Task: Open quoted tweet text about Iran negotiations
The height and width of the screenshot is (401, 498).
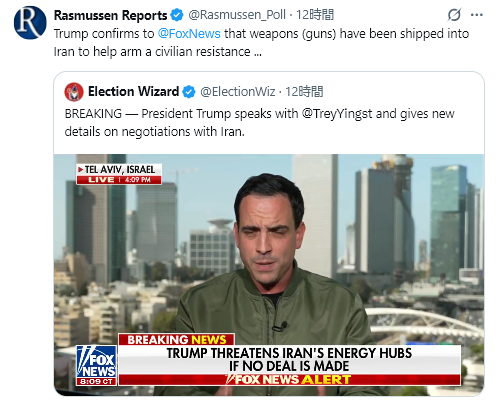Action: [259, 123]
